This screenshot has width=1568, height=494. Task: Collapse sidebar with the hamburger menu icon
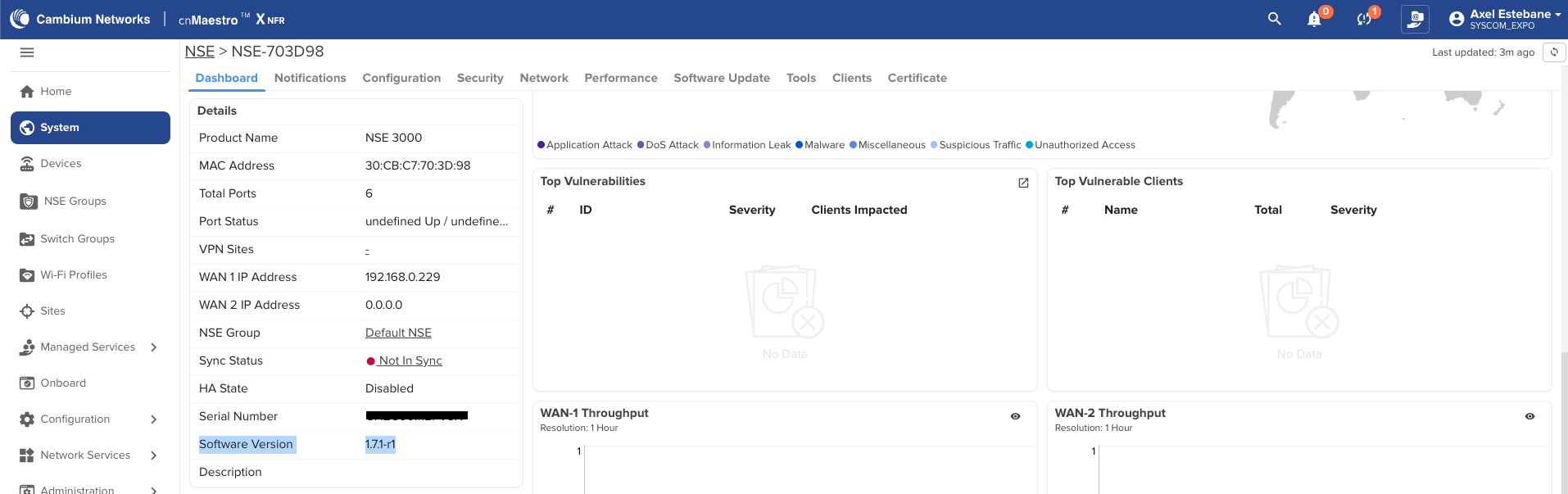point(27,52)
